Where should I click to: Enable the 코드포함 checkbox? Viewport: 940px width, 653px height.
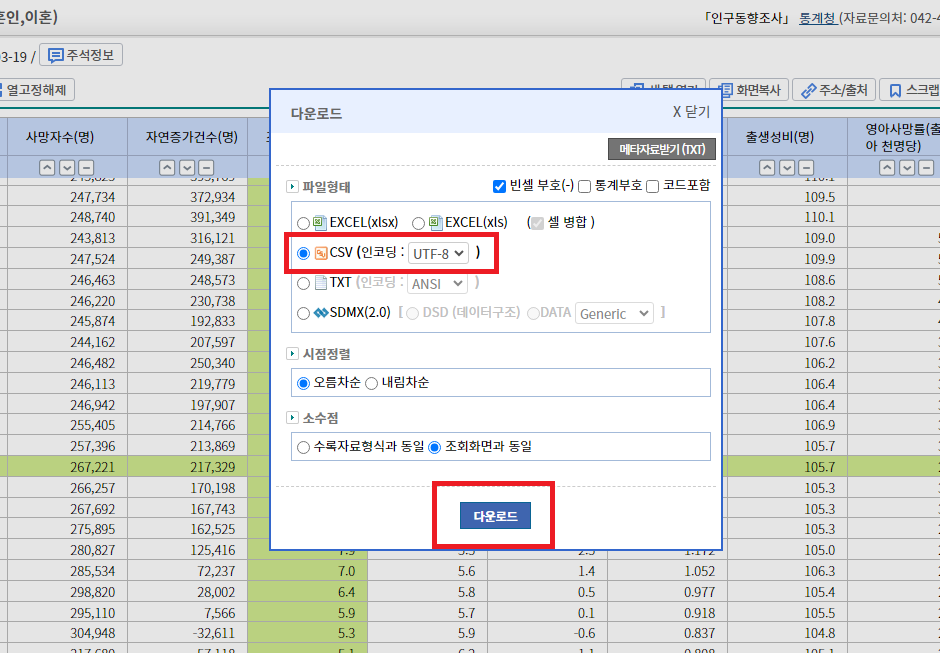pos(653,186)
